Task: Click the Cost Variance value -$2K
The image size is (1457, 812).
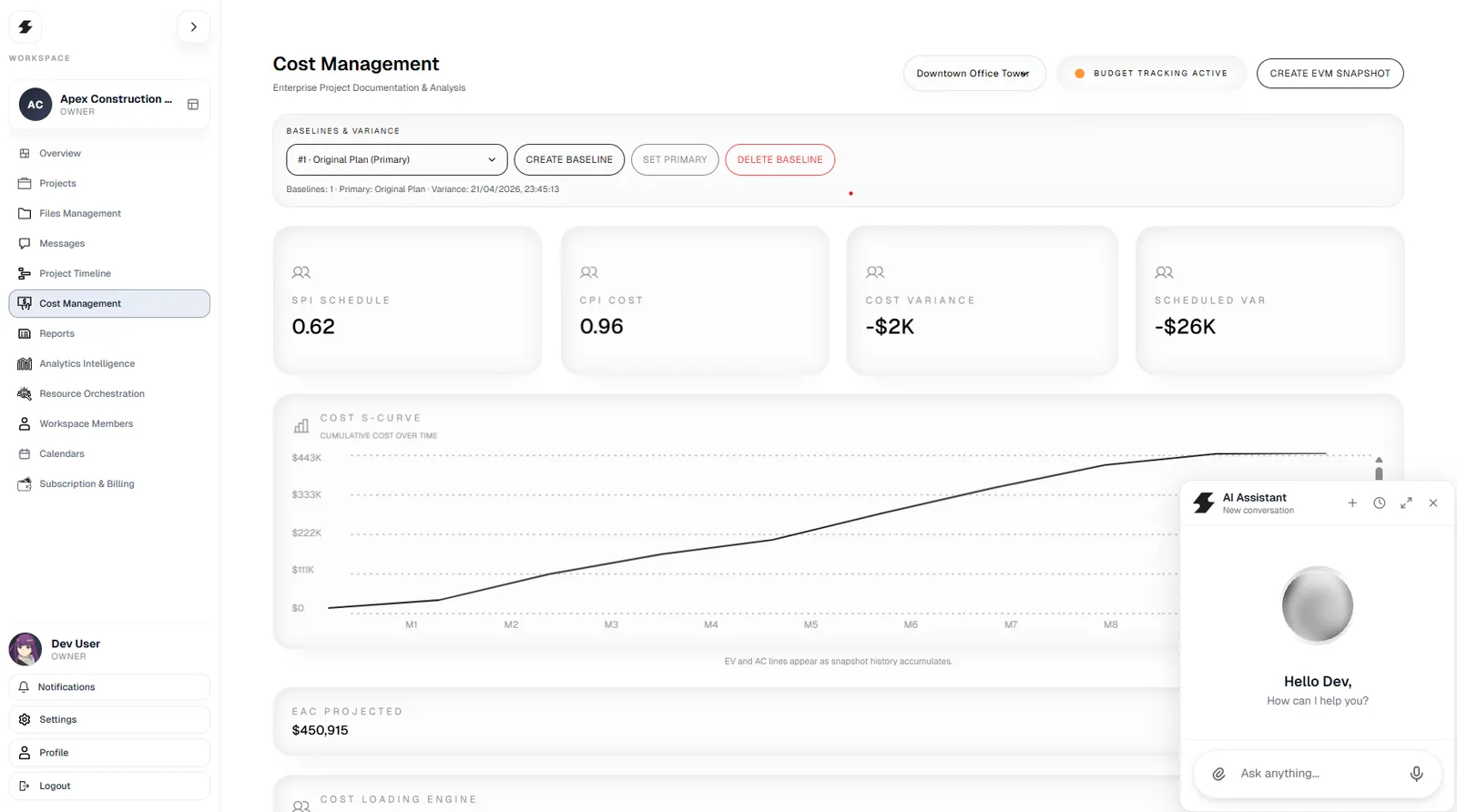Action: pos(890,327)
